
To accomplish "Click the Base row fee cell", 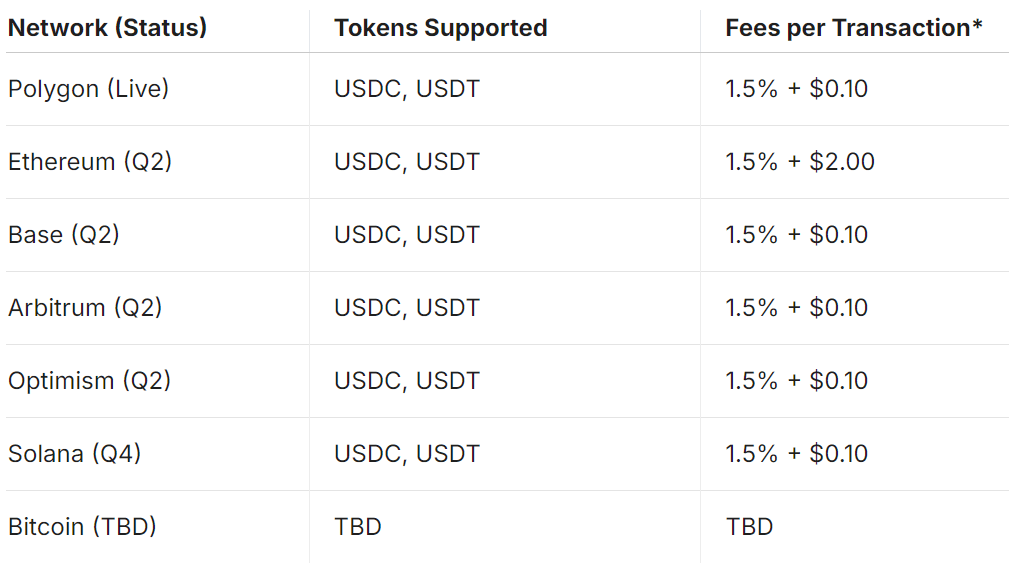I will 797,235.
